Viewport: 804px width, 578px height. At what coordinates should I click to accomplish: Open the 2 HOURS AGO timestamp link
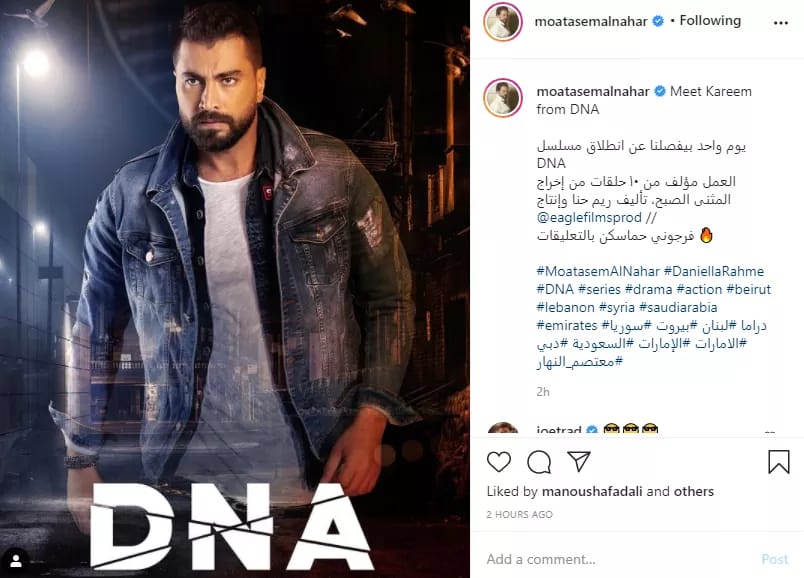519,514
